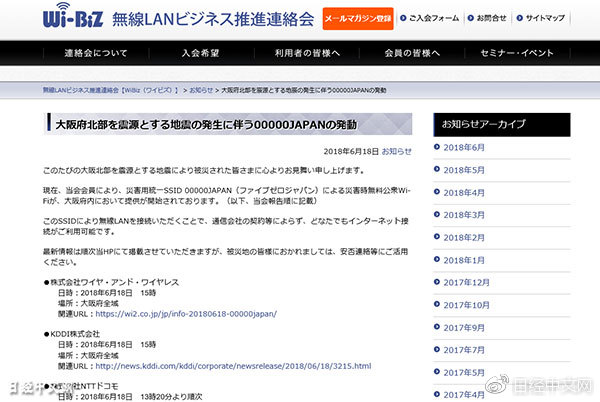Image resolution: width=600 pixels, height=402 pixels.
Task: Click the お知らせアーカイブ sidebar heading
Action: tap(502, 124)
